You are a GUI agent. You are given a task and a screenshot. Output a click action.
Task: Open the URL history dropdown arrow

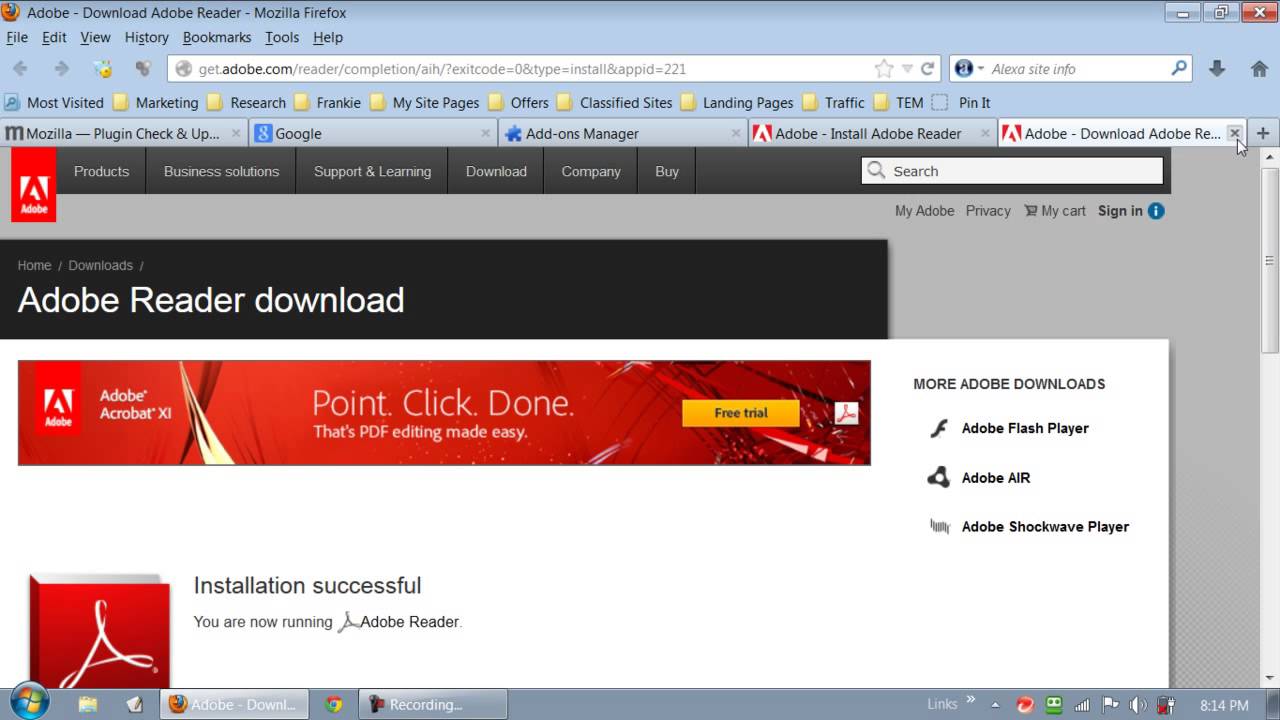point(907,69)
